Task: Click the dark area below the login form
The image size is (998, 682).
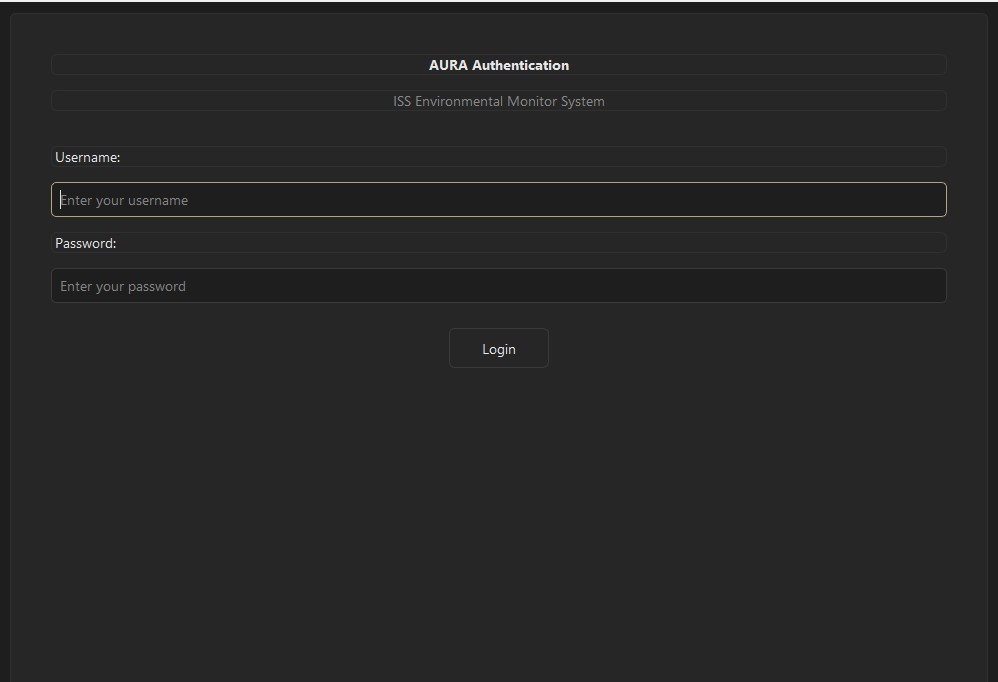Action: click(x=499, y=500)
